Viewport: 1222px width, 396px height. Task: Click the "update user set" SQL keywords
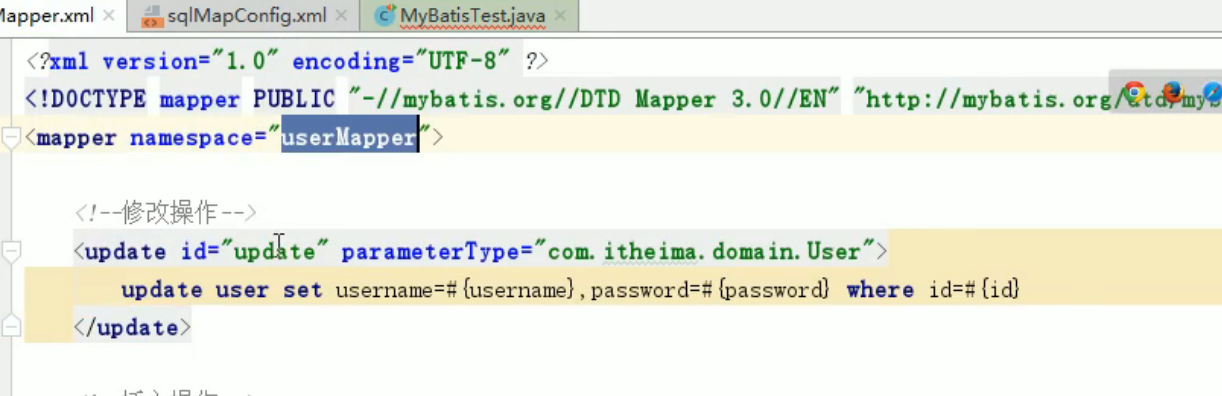222,290
